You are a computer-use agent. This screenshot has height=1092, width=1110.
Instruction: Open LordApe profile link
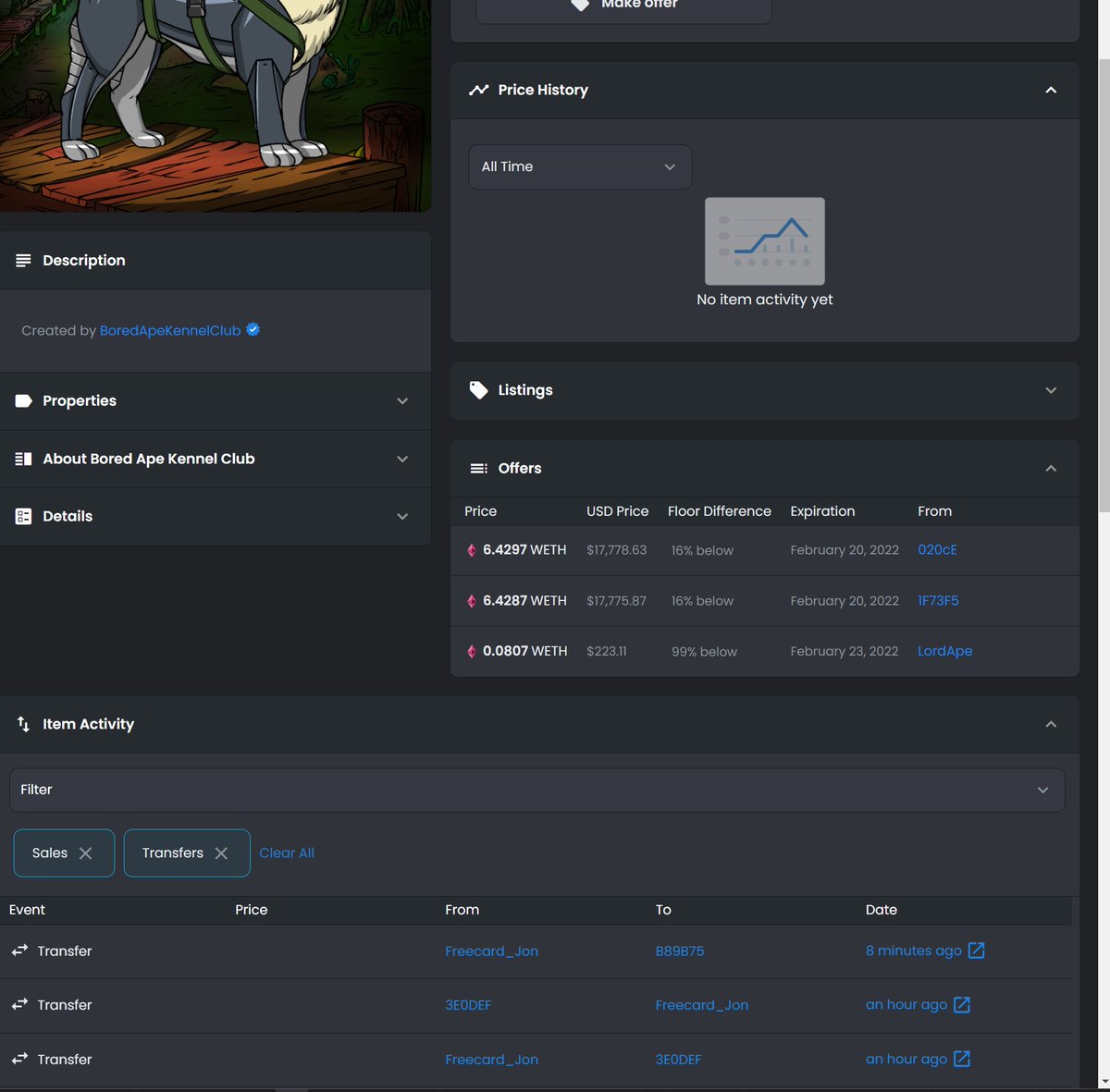tap(944, 651)
